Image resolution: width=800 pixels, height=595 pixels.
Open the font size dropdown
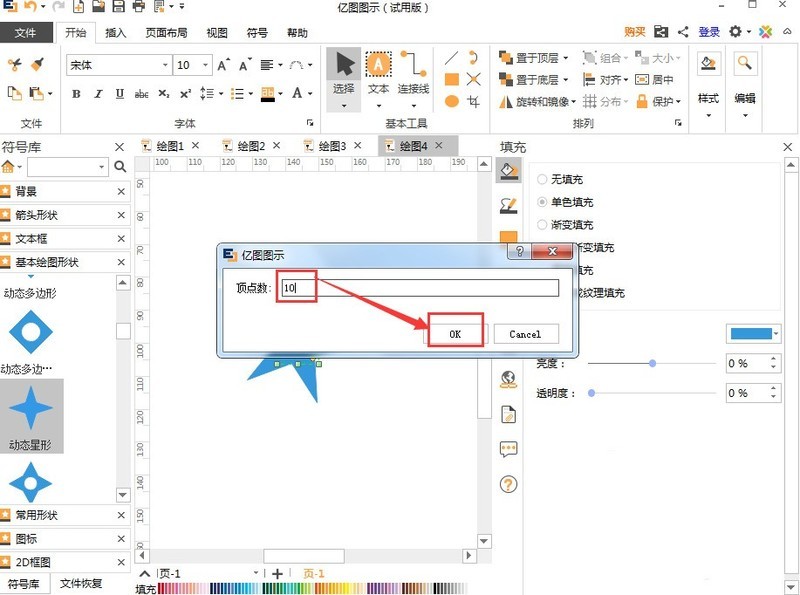tap(205, 65)
